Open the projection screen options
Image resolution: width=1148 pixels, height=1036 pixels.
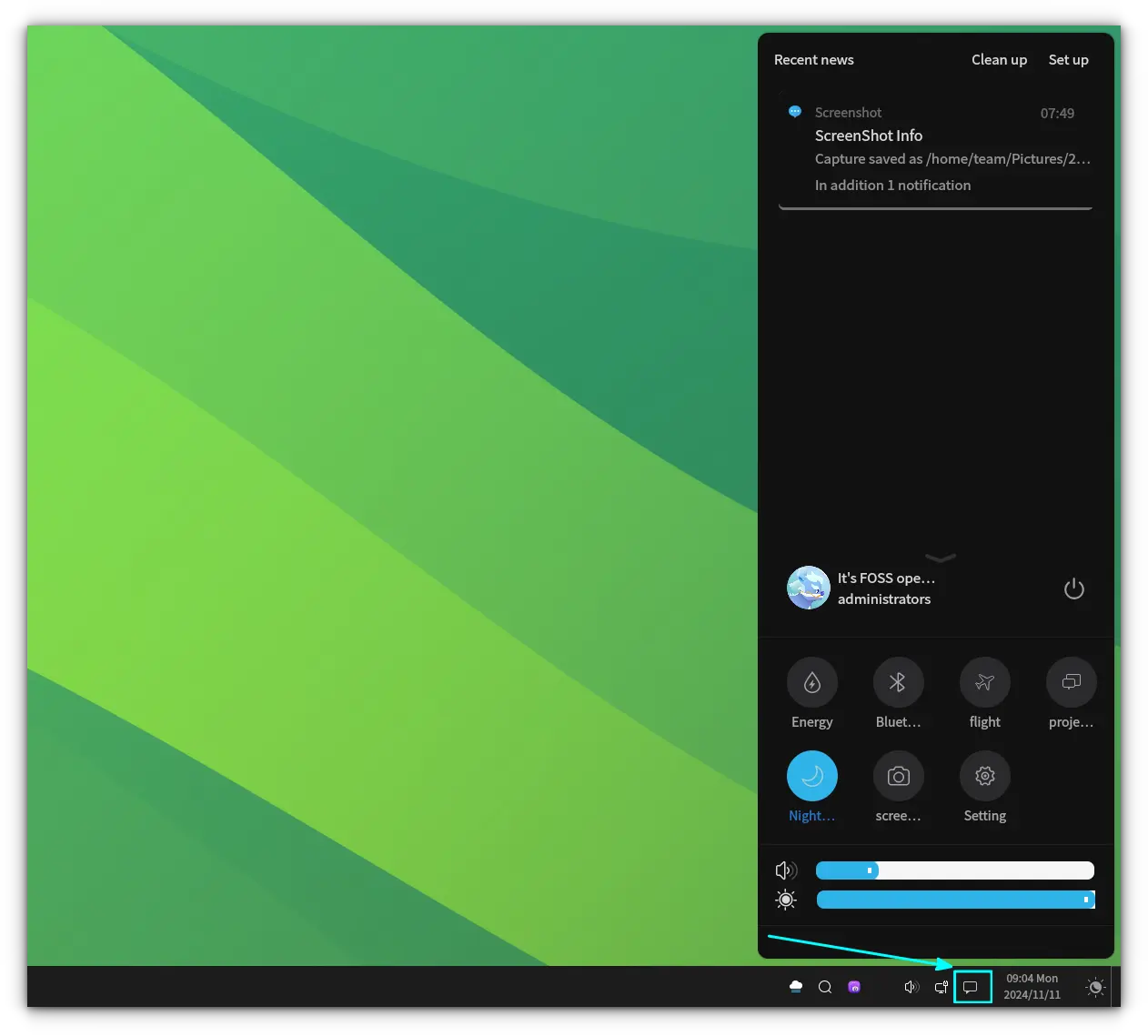click(1071, 682)
